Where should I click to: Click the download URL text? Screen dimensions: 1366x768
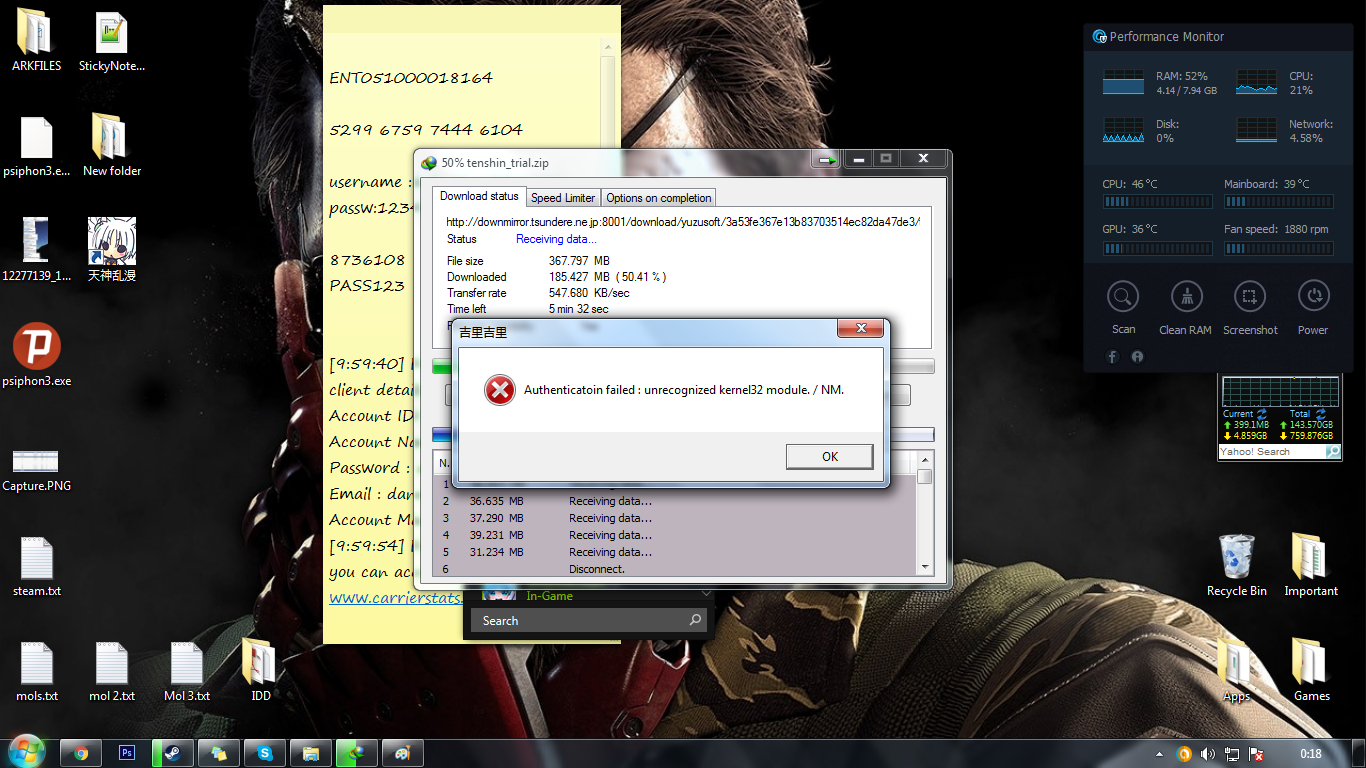pyautogui.click(x=683, y=222)
